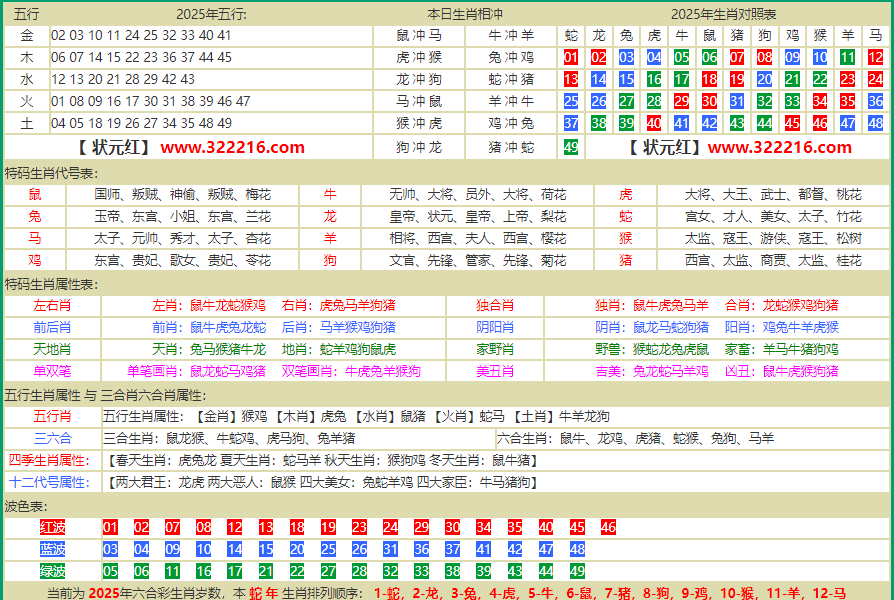This screenshot has width=894, height=600.
Task: Click the 单双笔 category cell
Action: click(x=52, y=371)
